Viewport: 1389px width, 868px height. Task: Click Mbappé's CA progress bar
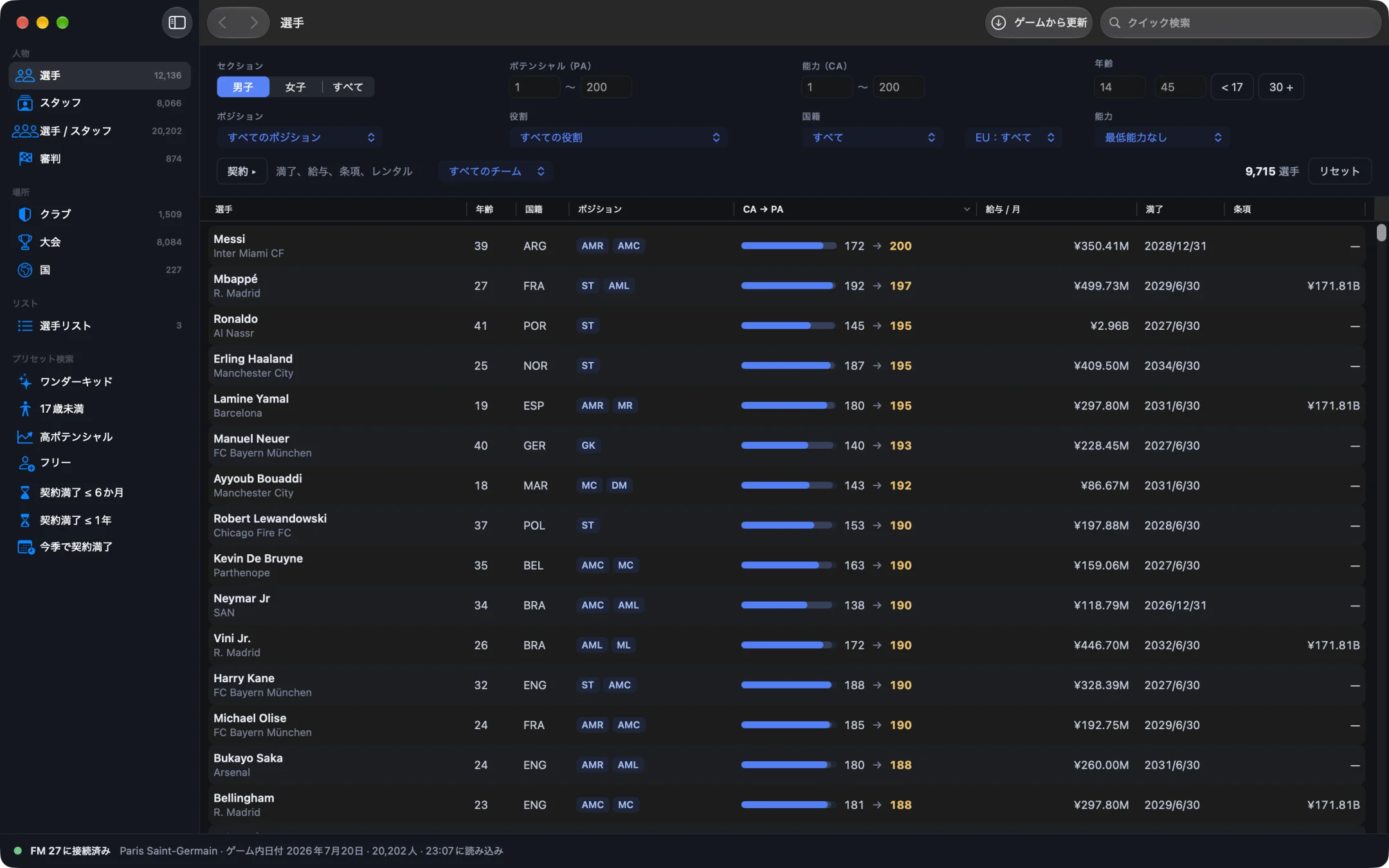point(788,285)
